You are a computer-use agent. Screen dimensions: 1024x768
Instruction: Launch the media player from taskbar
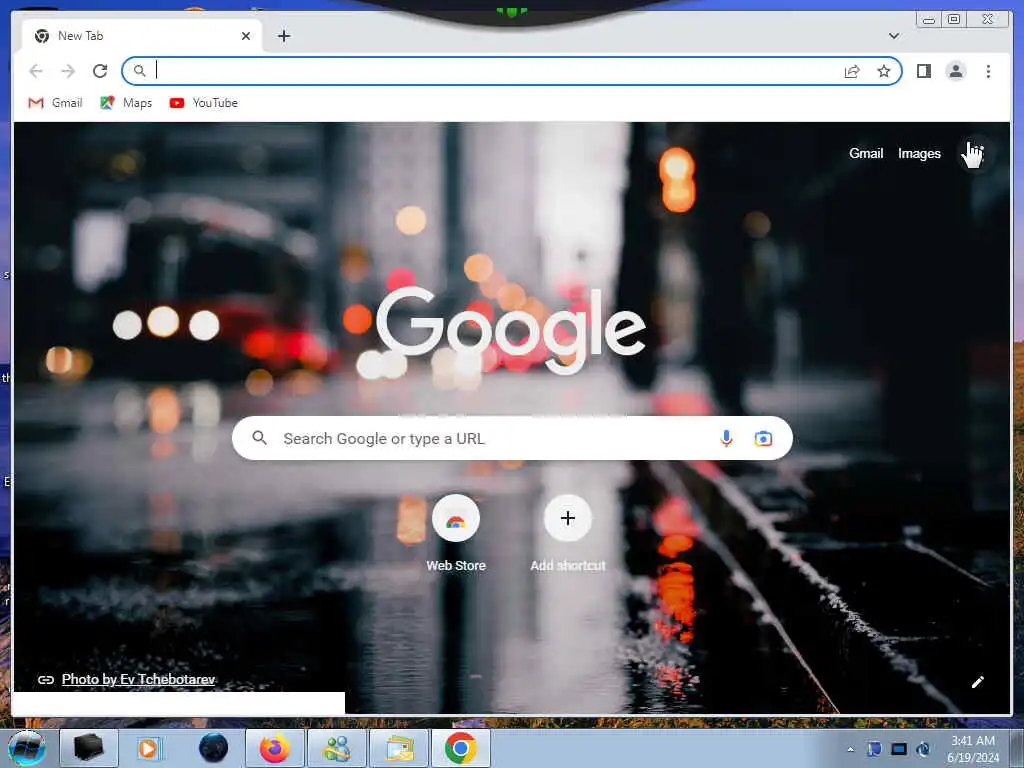pyautogui.click(x=148, y=748)
